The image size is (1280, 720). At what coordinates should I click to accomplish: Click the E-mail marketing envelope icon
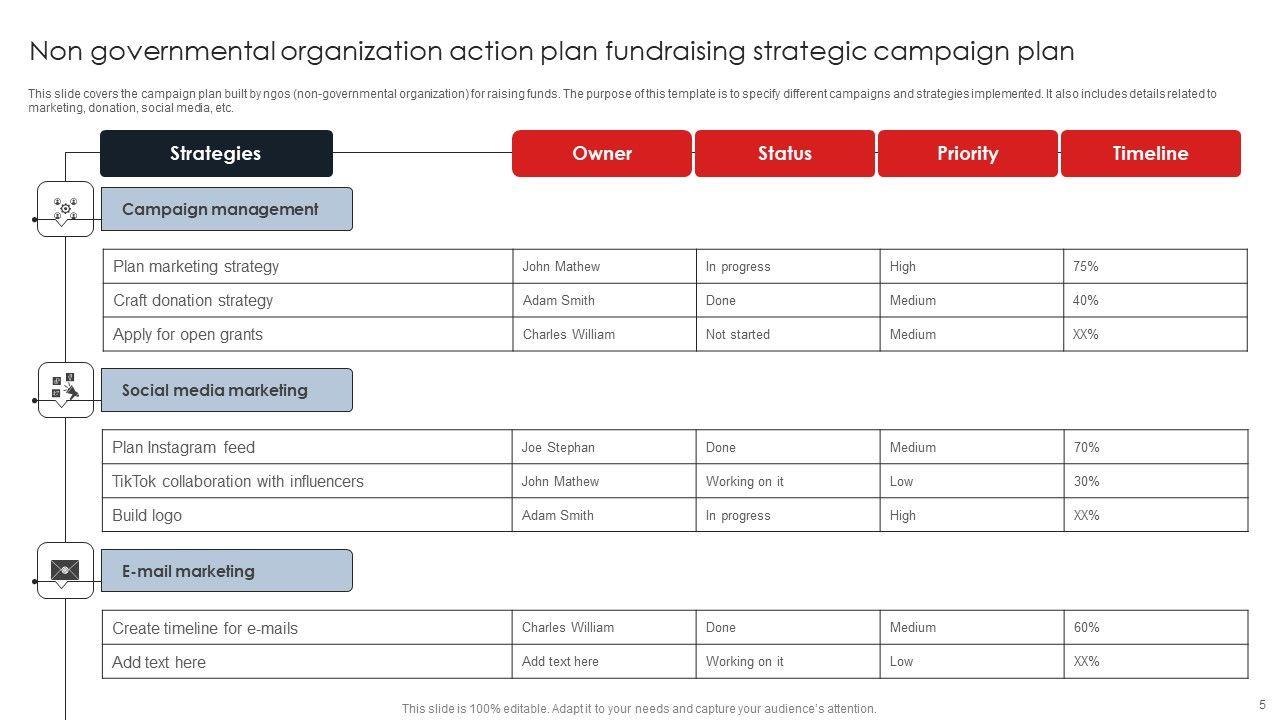pyautogui.click(x=65, y=570)
